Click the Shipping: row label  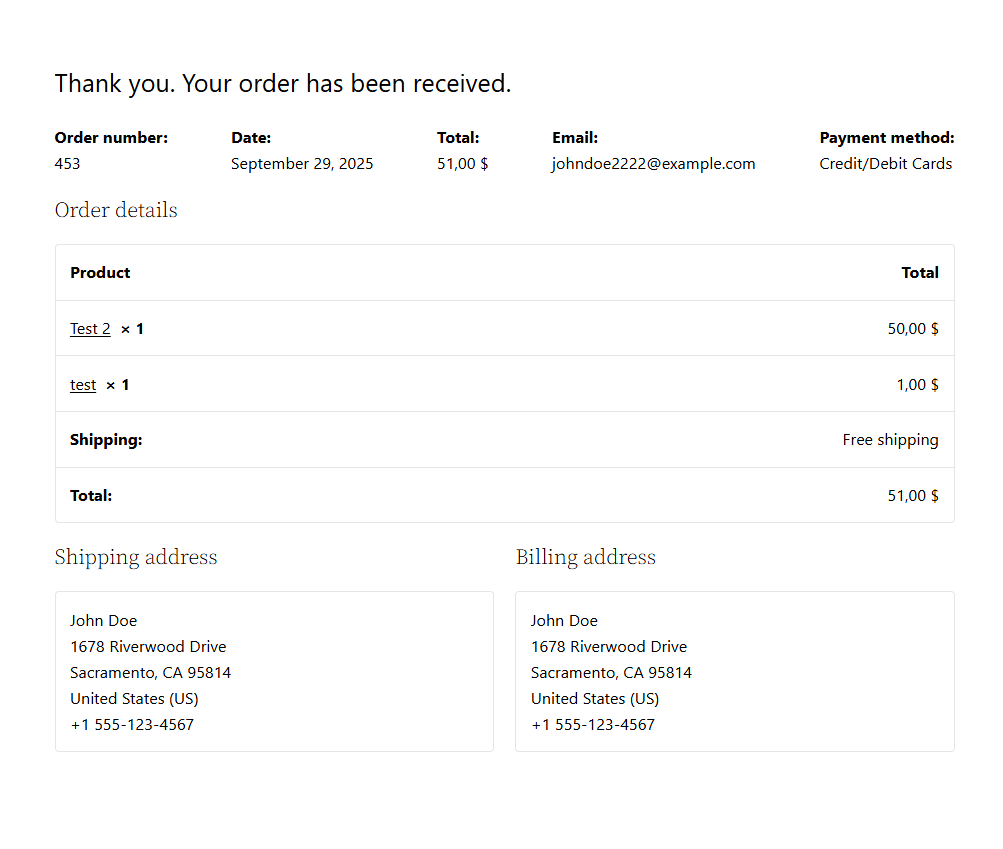[x=106, y=440]
